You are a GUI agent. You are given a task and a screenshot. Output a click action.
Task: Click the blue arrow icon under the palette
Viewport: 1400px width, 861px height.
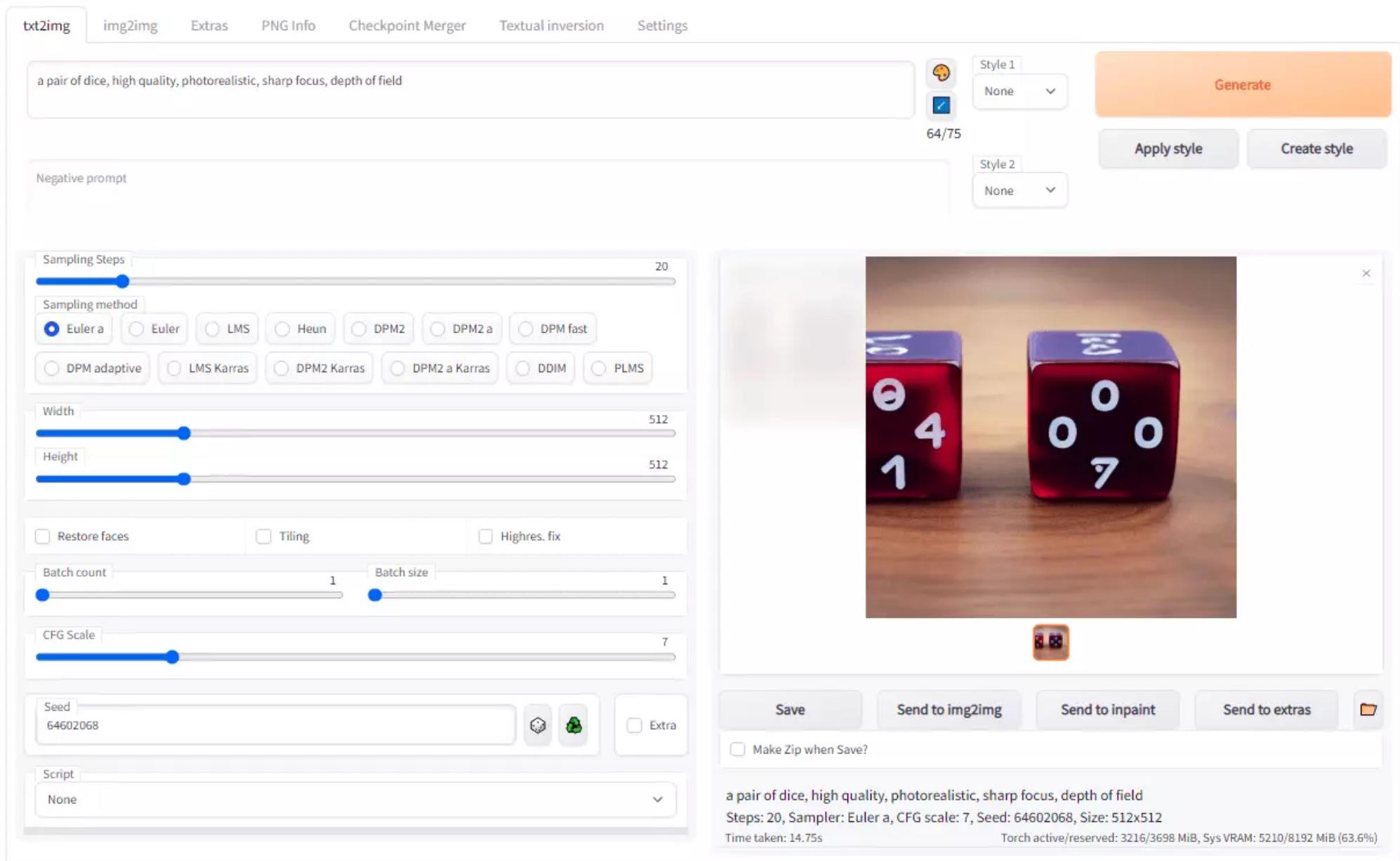(941, 105)
